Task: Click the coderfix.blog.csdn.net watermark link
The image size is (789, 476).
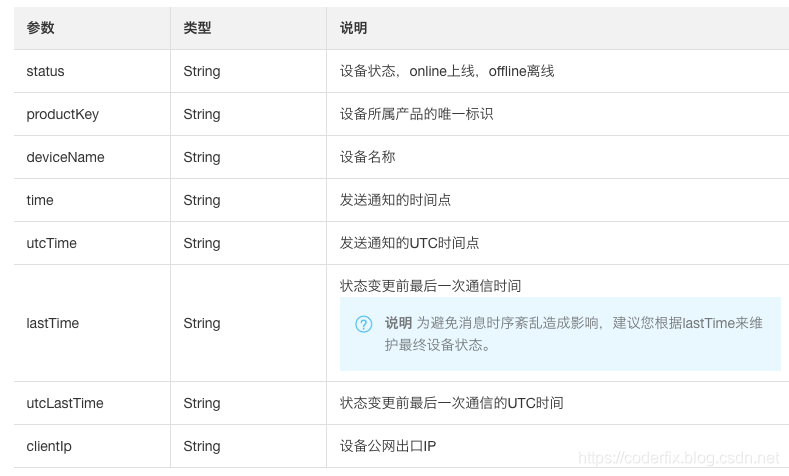Action: click(x=679, y=458)
